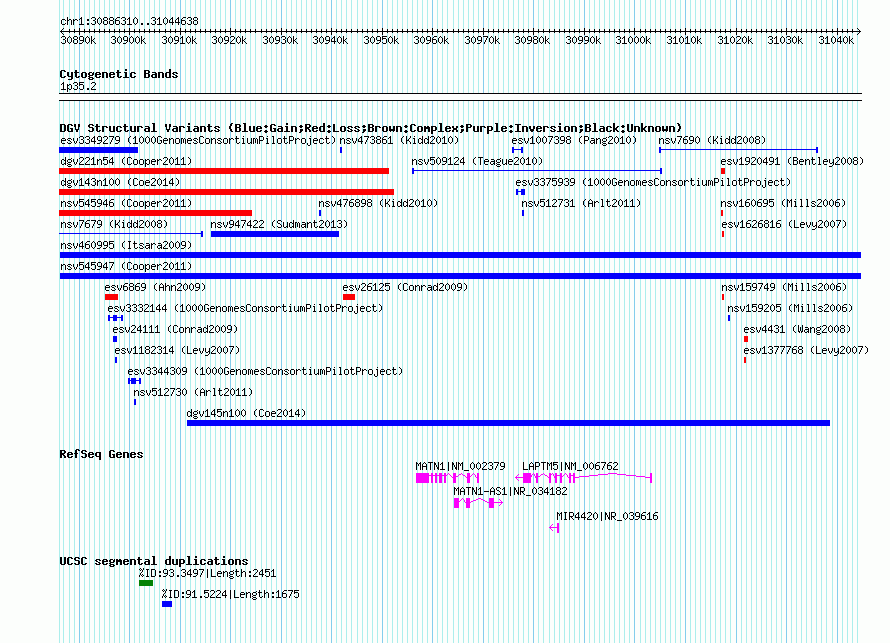890x643 pixels.
Task: Select the nsv476898 (Kidd2010) label
Action: 378,203
